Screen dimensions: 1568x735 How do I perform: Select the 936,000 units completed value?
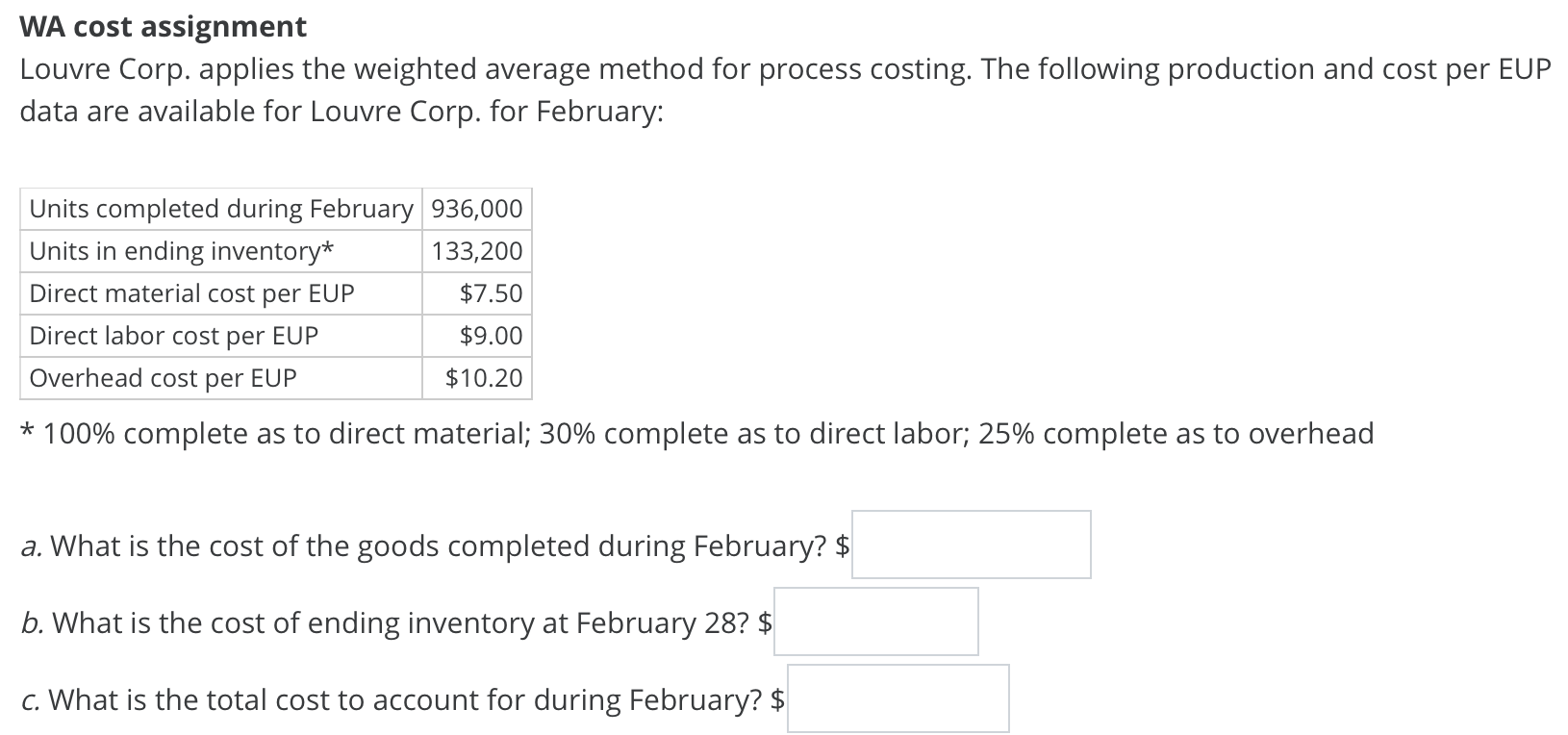tap(476, 208)
